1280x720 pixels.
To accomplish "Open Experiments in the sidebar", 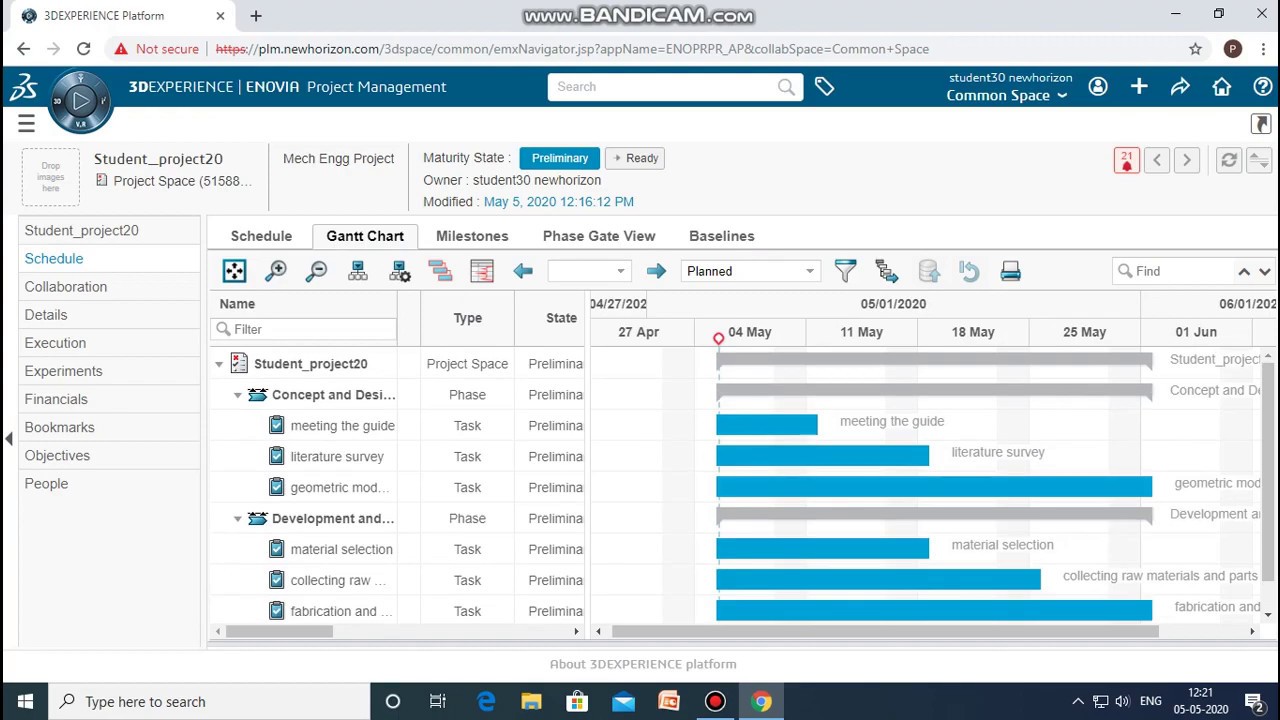I will (x=63, y=371).
